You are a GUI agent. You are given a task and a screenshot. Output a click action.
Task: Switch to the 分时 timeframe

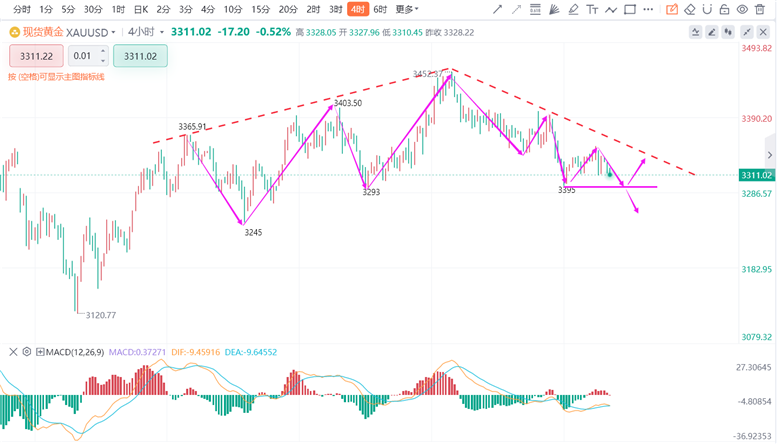tap(21, 9)
